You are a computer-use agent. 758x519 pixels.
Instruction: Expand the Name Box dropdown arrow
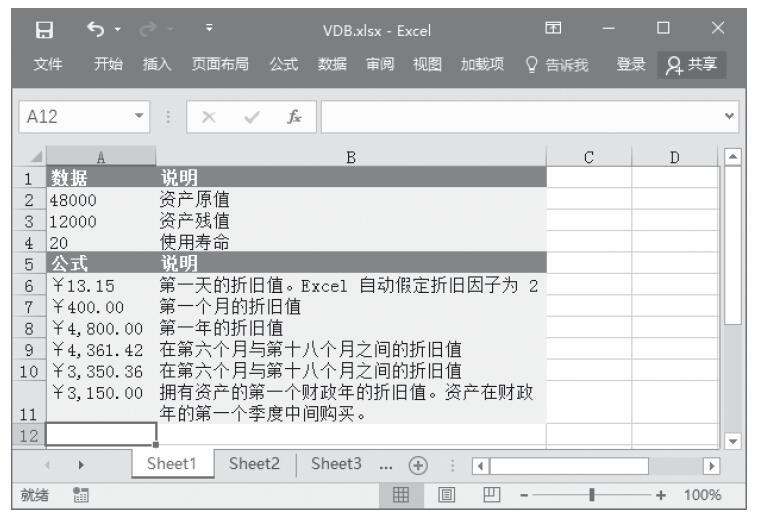pos(138,116)
